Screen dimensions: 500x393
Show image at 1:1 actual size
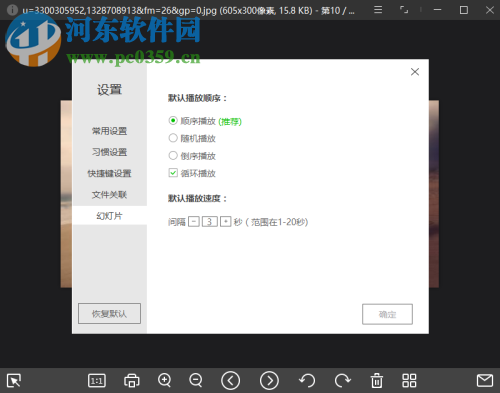[x=97, y=380]
